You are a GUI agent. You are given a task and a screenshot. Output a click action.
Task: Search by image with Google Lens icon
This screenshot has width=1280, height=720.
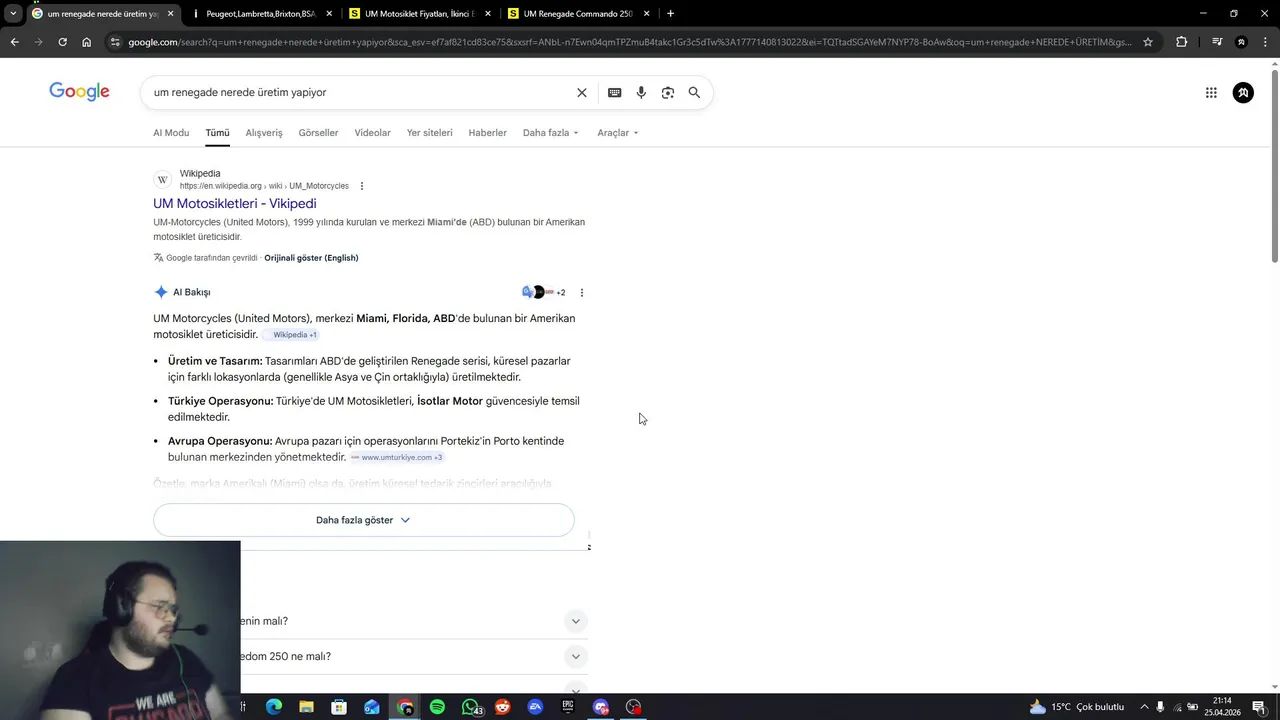coord(668,92)
